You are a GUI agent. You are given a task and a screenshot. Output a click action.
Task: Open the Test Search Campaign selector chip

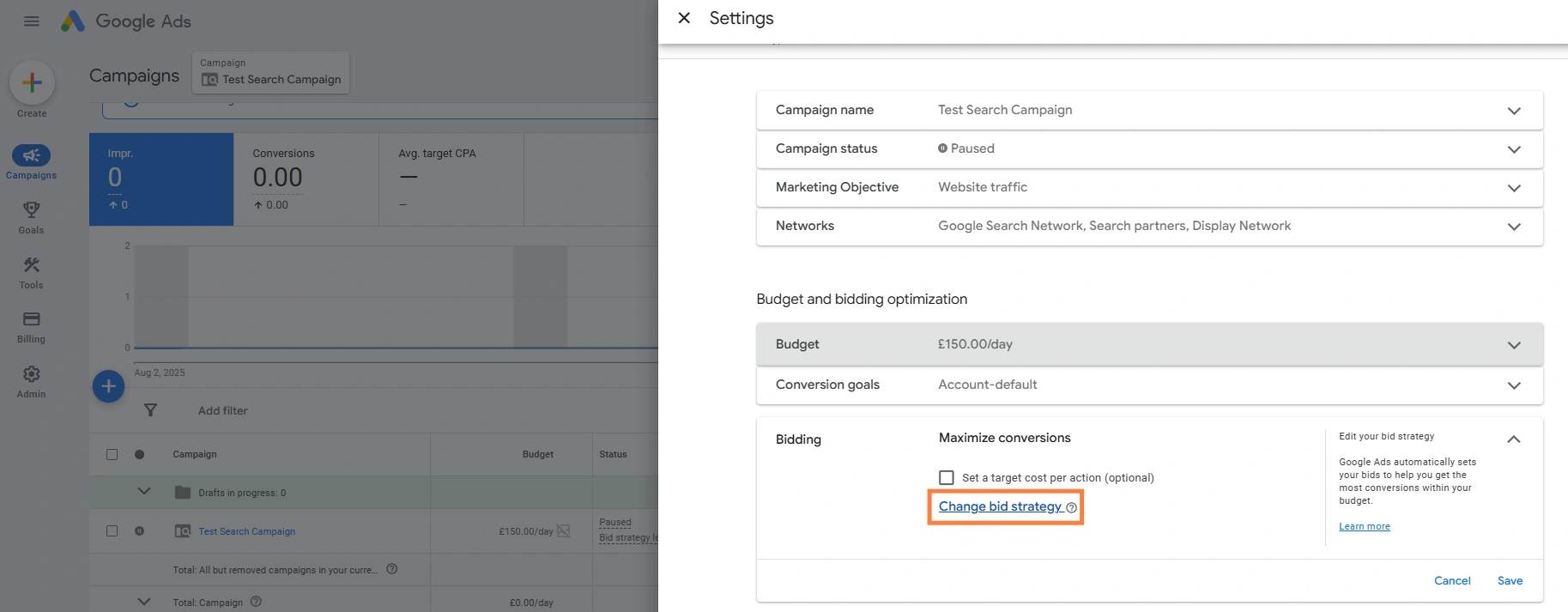[270, 72]
